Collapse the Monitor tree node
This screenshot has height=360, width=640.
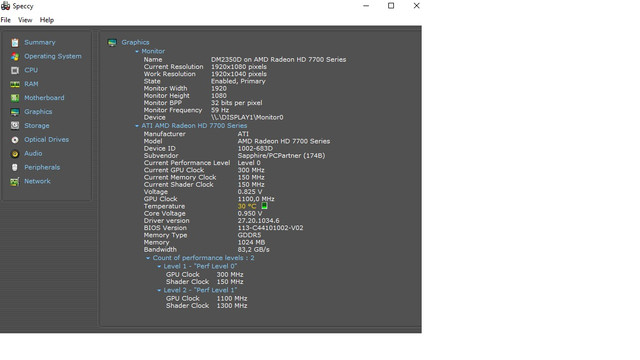click(x=137, y=51)
